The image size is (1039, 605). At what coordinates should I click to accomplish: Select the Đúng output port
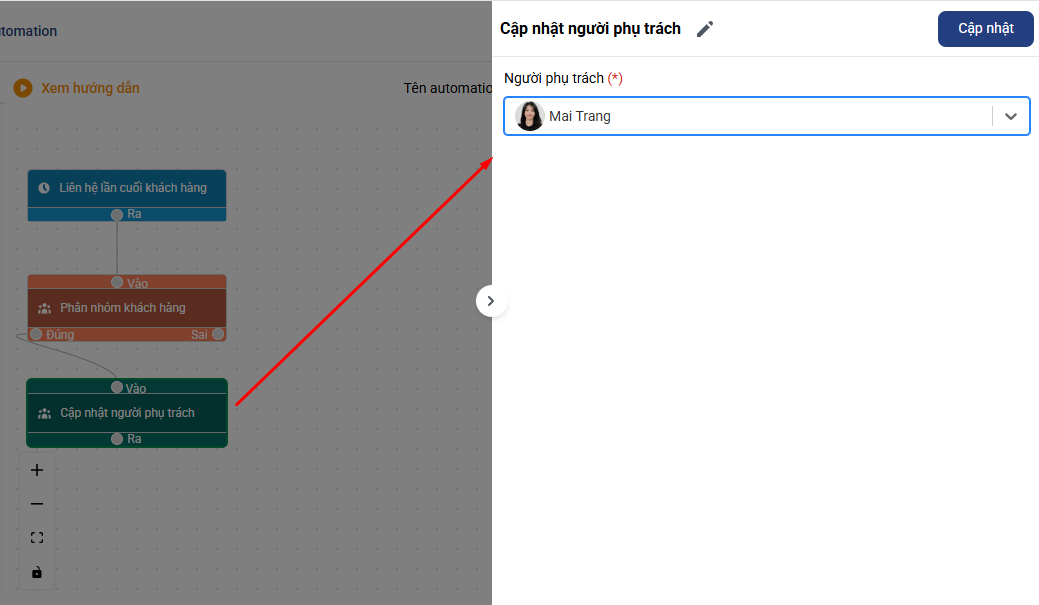pyautogui.click(x=37, y=334)
